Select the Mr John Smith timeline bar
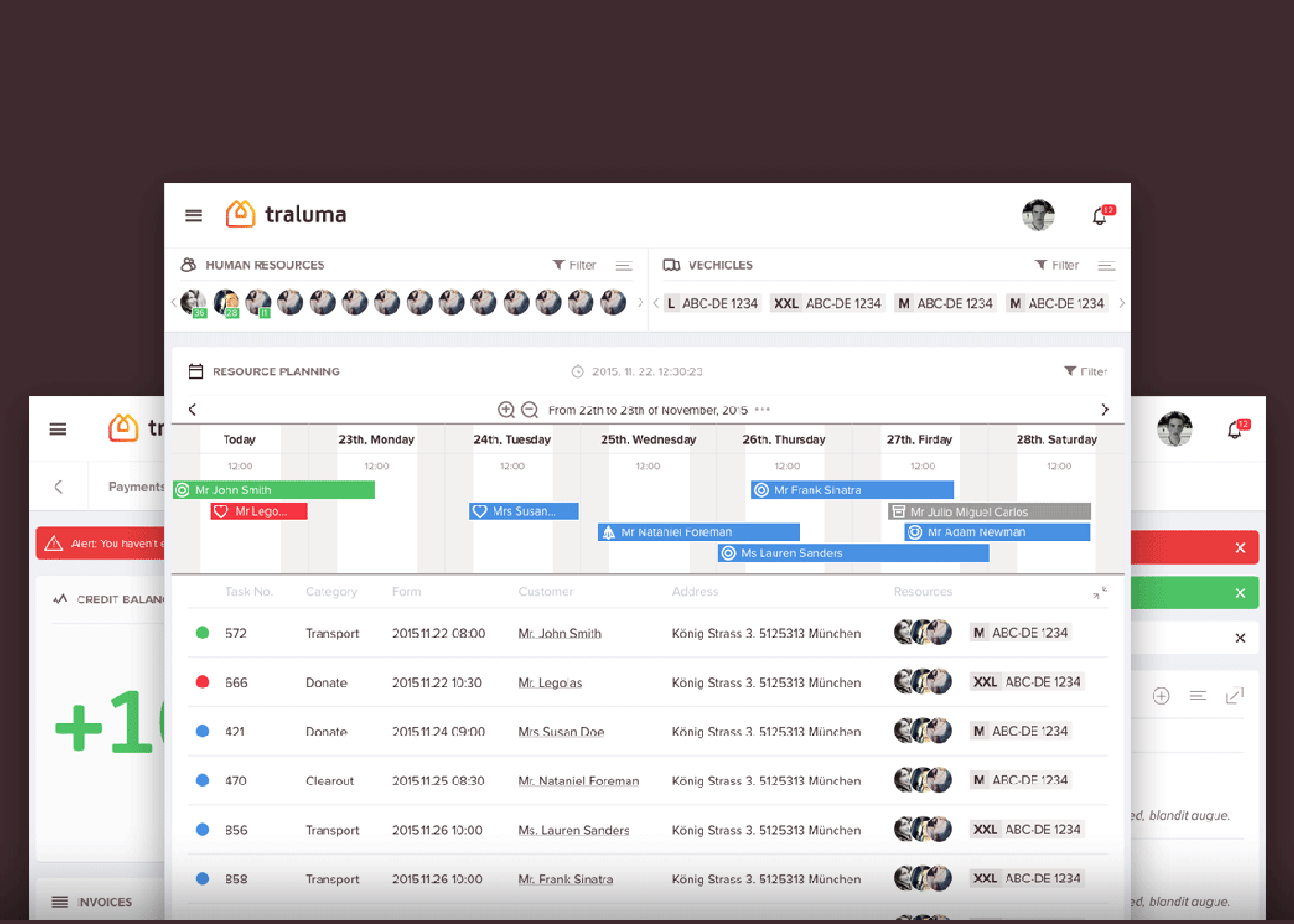This screenshot has height=924, width=1294. click(x=274, y=490)
